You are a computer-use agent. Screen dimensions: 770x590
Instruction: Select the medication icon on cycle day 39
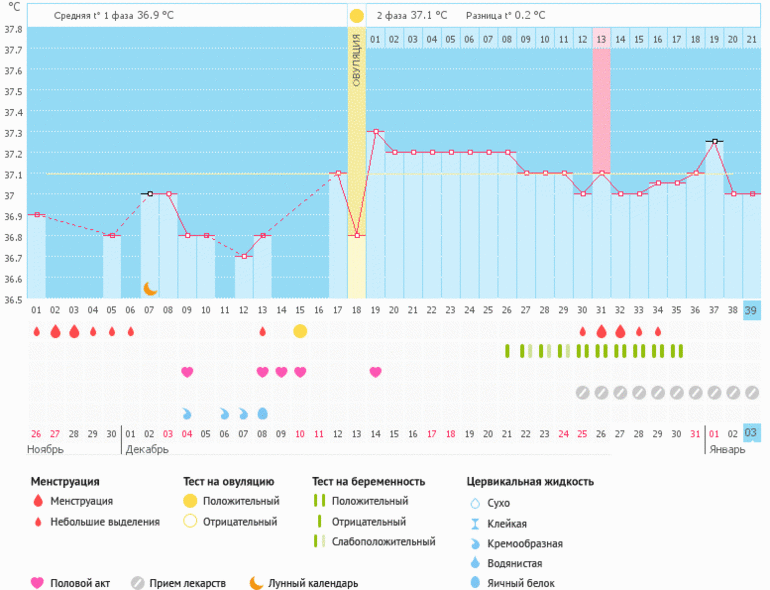(x=752, y=392)
